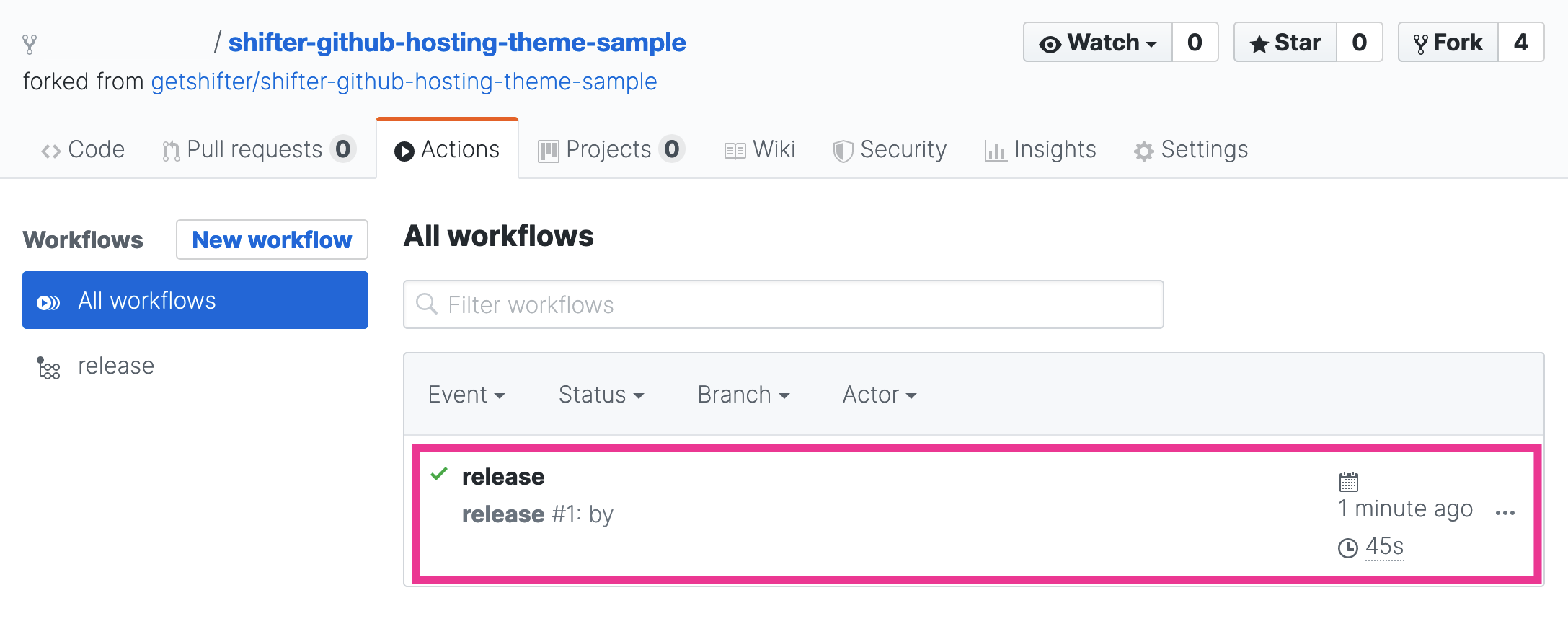Screen dimensions: 1568x642
Task: Click the Watch count of 0
Action: coord(1195,43)
